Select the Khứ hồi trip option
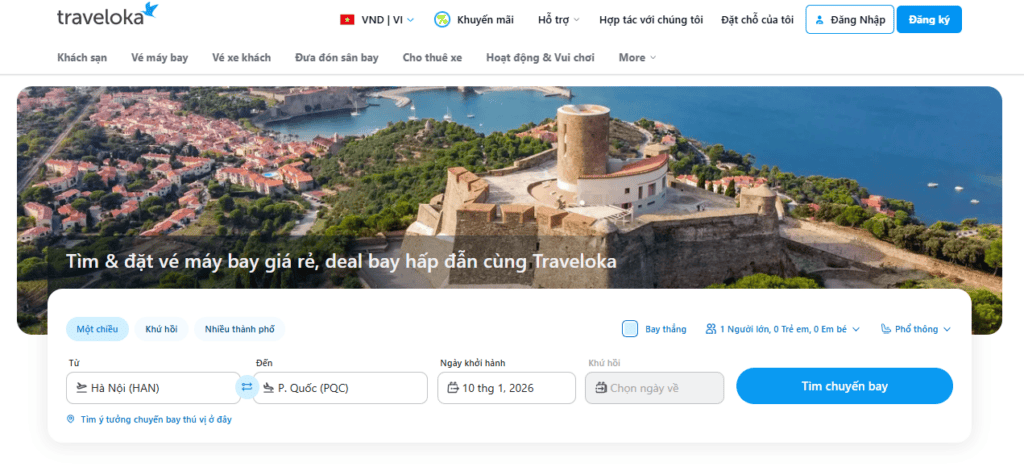1024x471 pixels. coord(161,329)
